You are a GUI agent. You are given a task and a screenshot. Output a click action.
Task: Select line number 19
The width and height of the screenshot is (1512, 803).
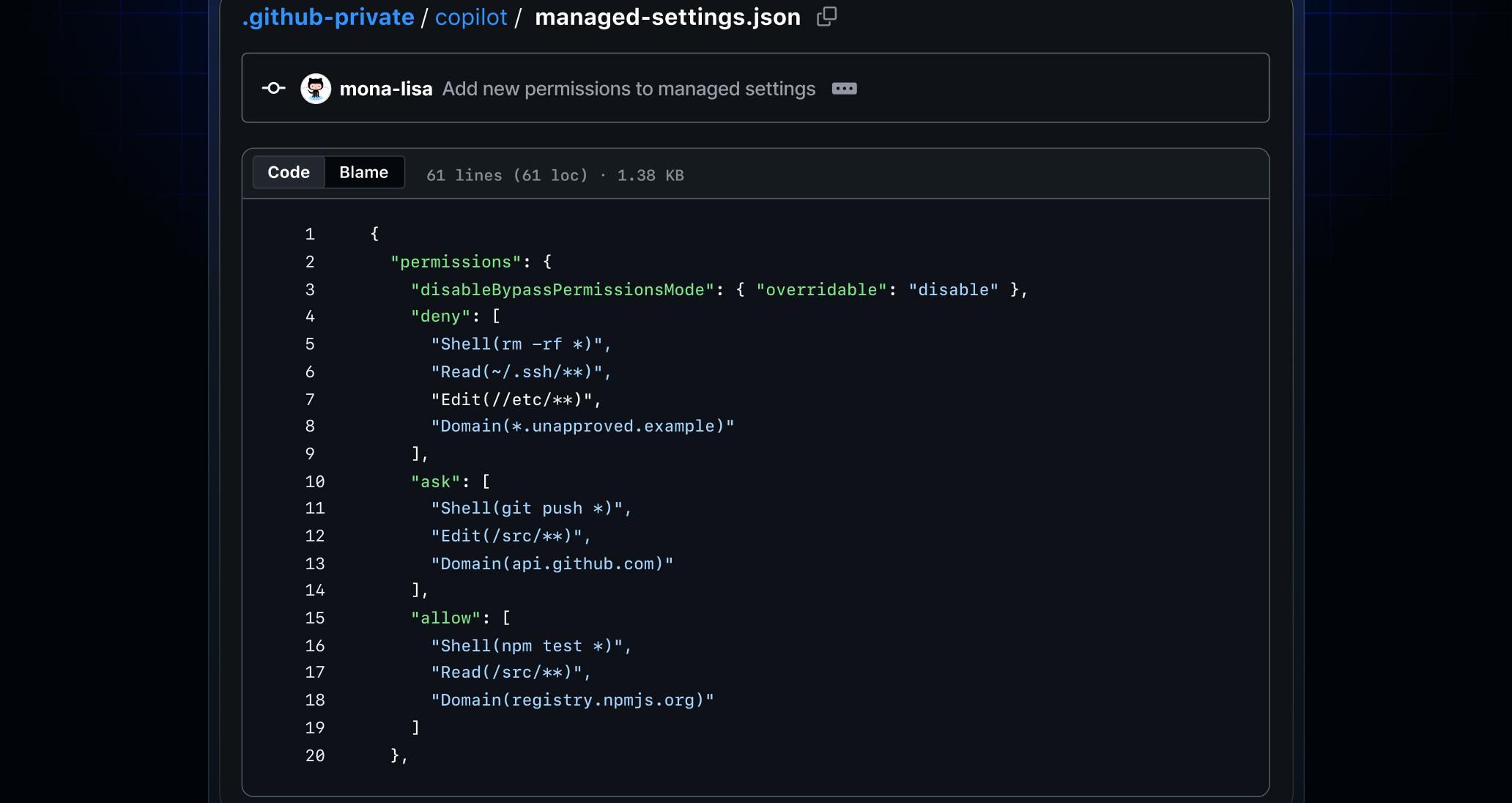315,728
